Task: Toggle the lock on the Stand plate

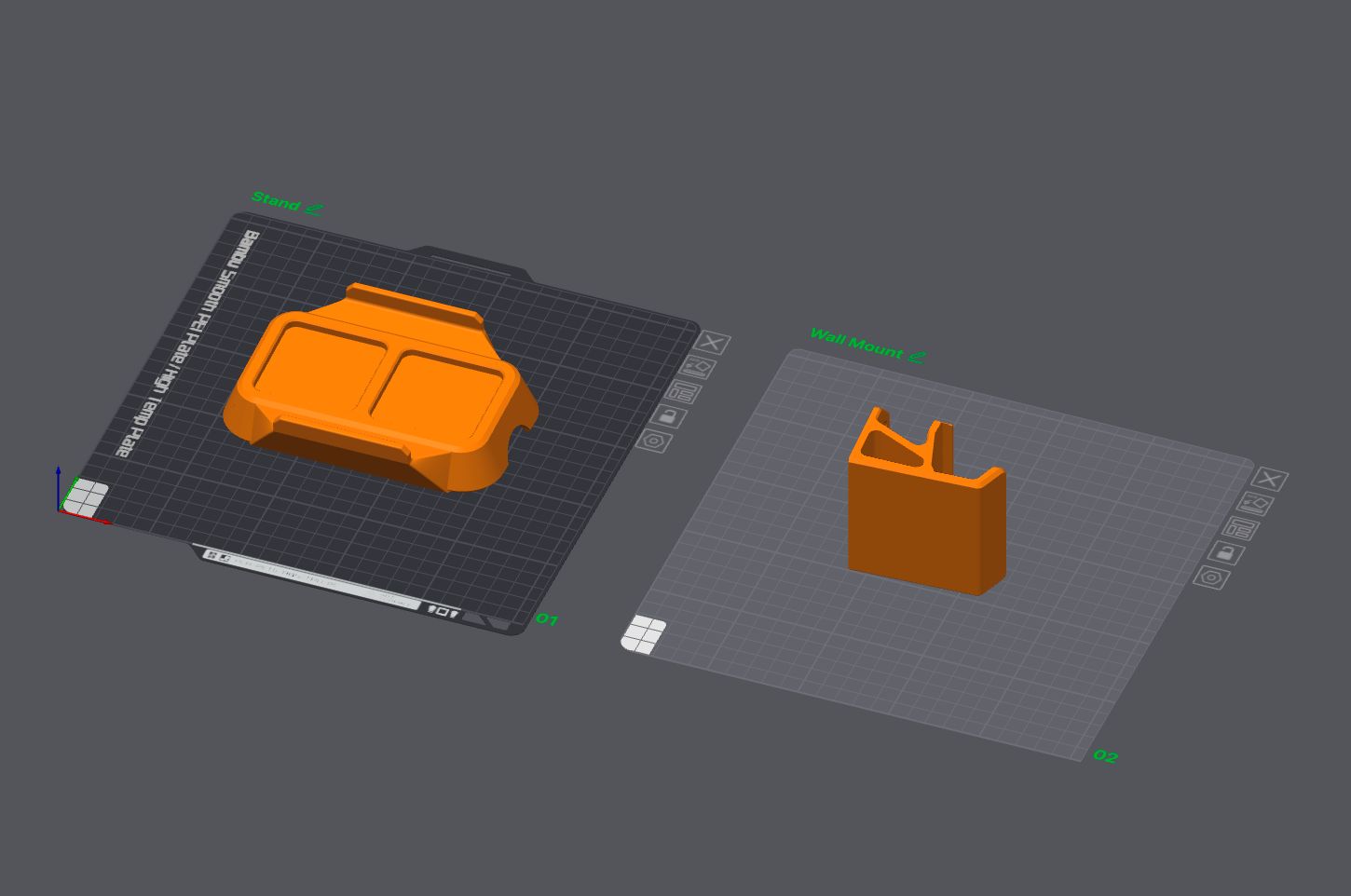Action: click(668, 415)
